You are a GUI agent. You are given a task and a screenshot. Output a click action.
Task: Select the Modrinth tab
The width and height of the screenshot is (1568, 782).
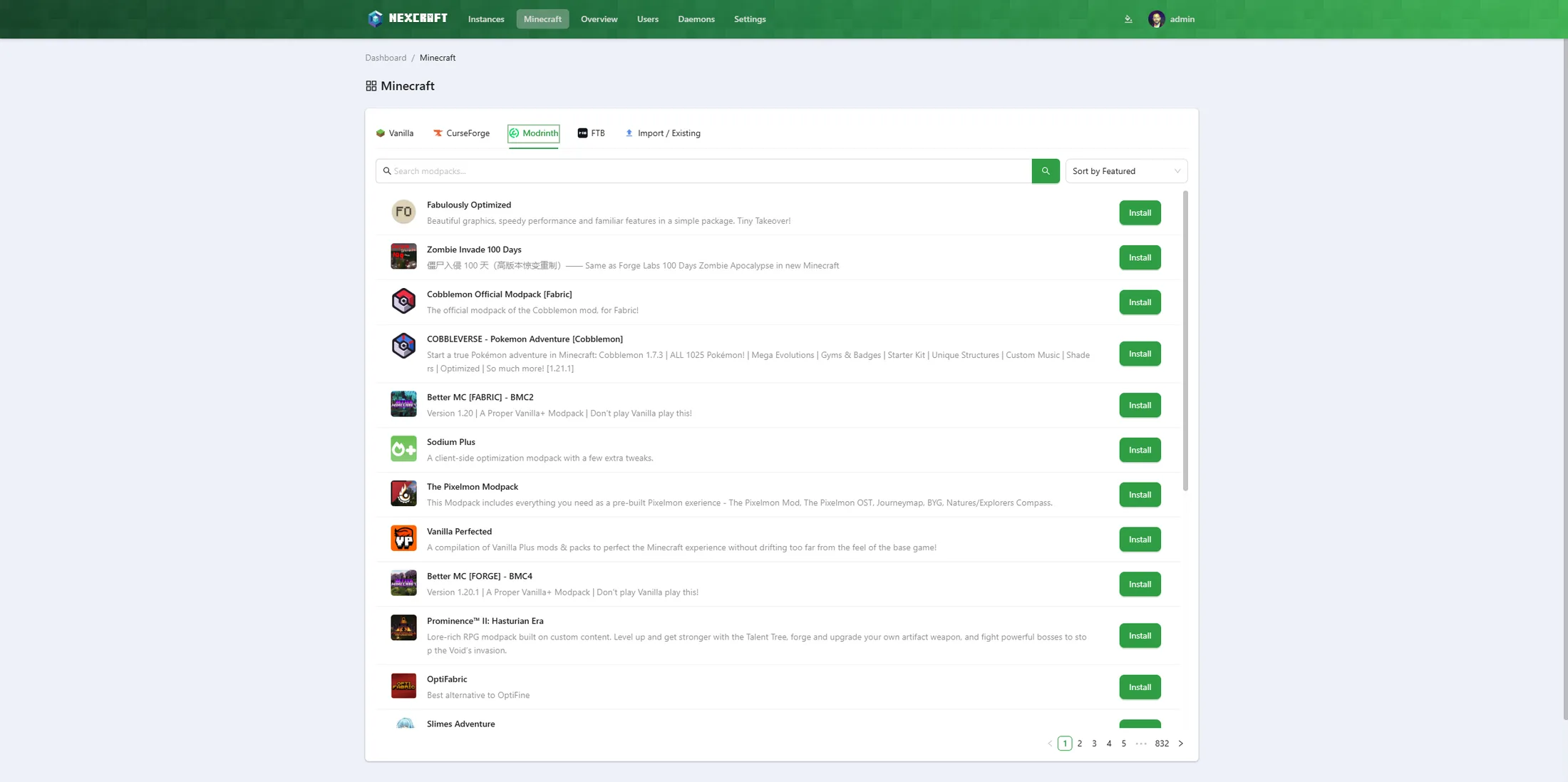point(534,133)
